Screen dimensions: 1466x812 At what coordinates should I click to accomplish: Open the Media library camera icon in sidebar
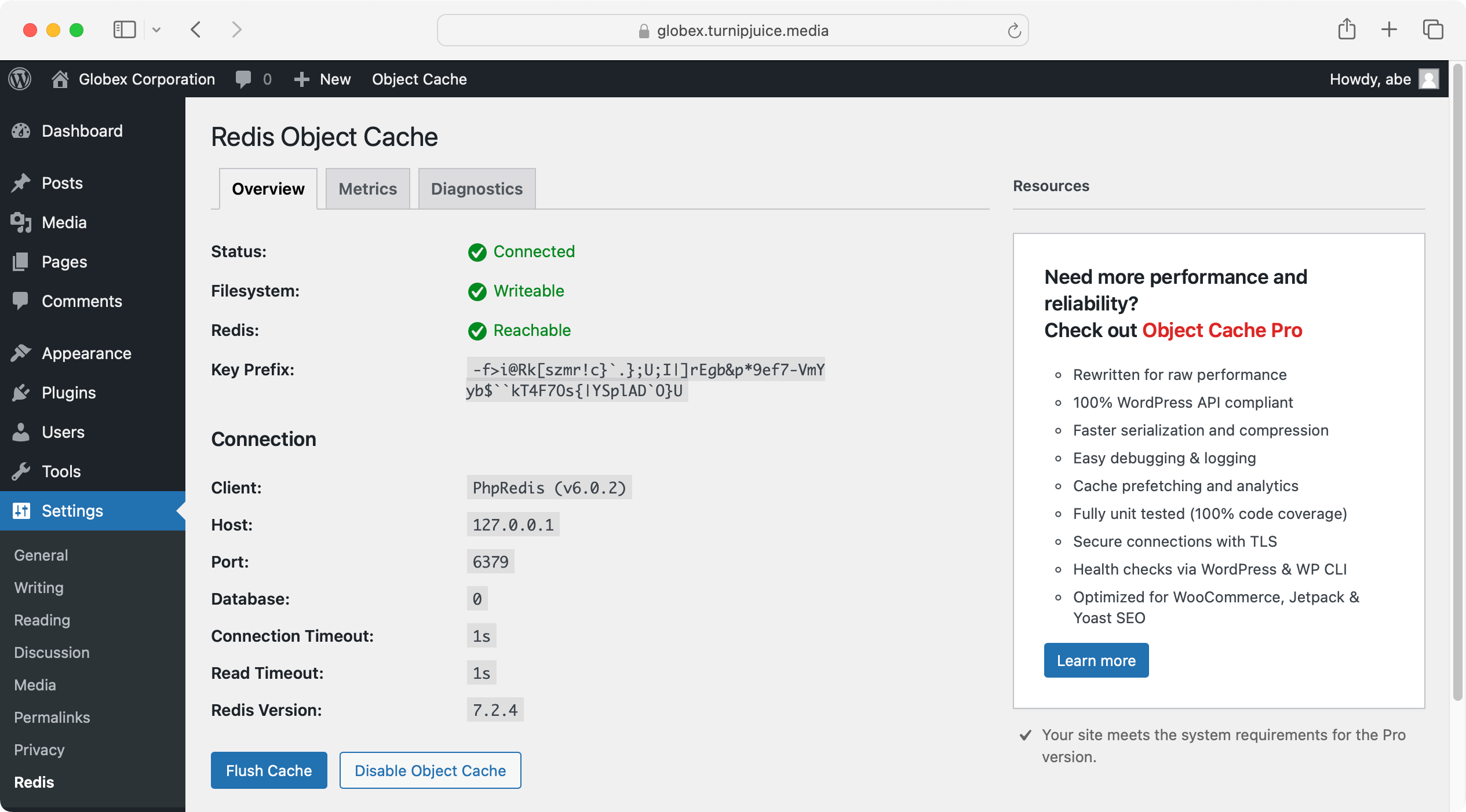[21, 222]
